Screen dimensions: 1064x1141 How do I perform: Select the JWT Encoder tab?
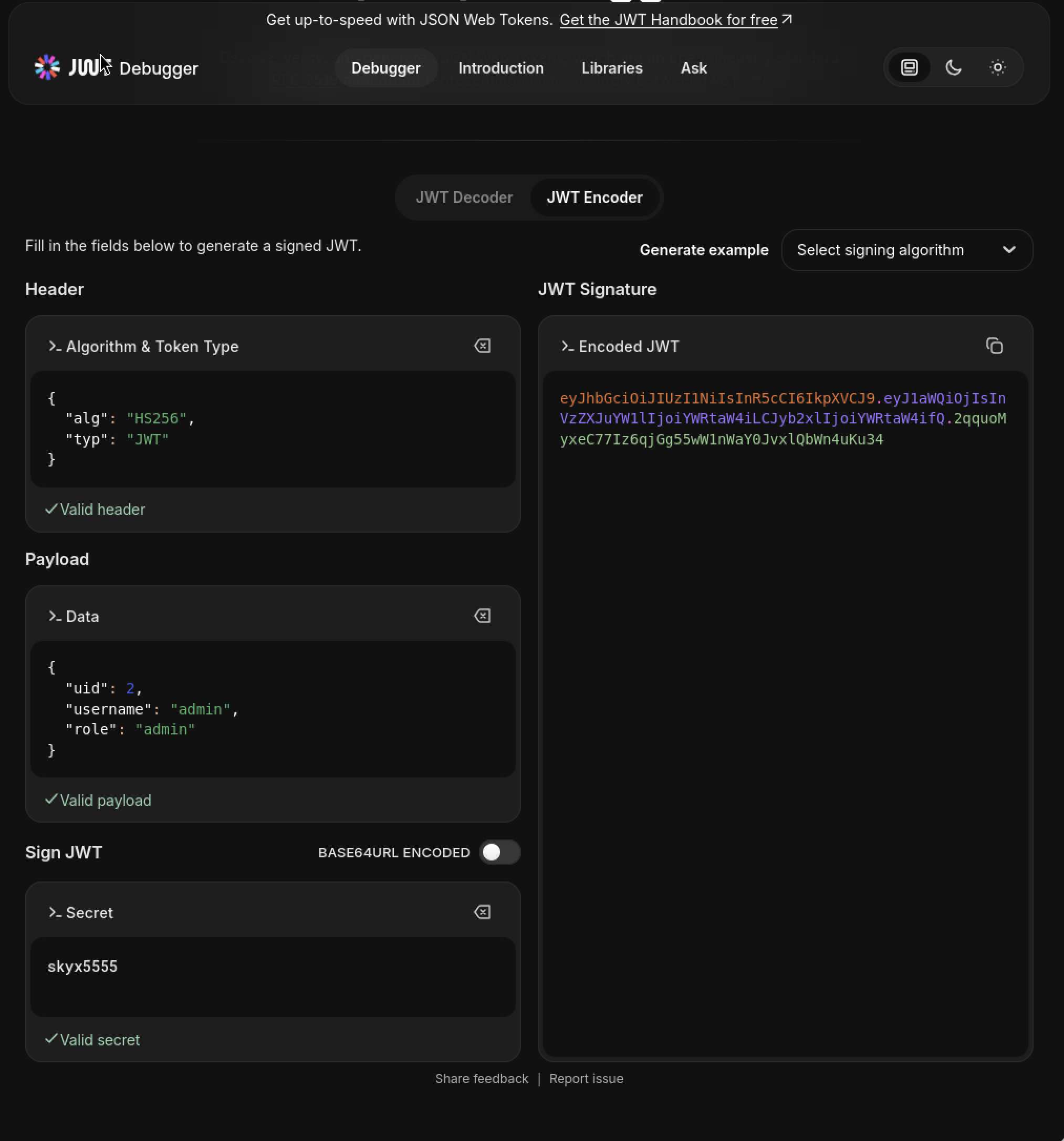(x=594, y=198)
